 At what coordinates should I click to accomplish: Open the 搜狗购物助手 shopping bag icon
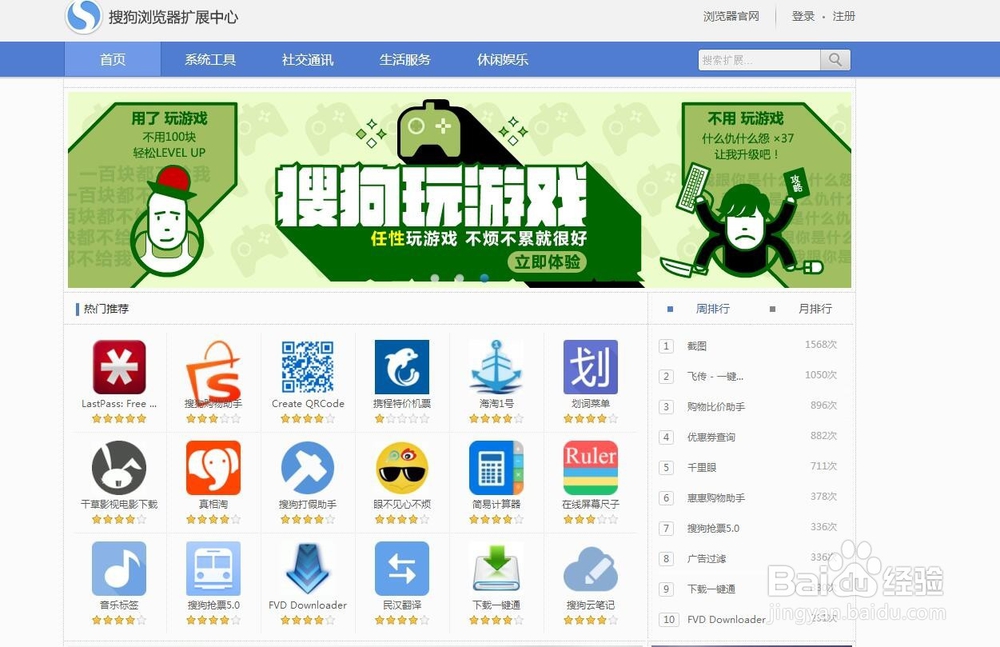tap(214, 371)
